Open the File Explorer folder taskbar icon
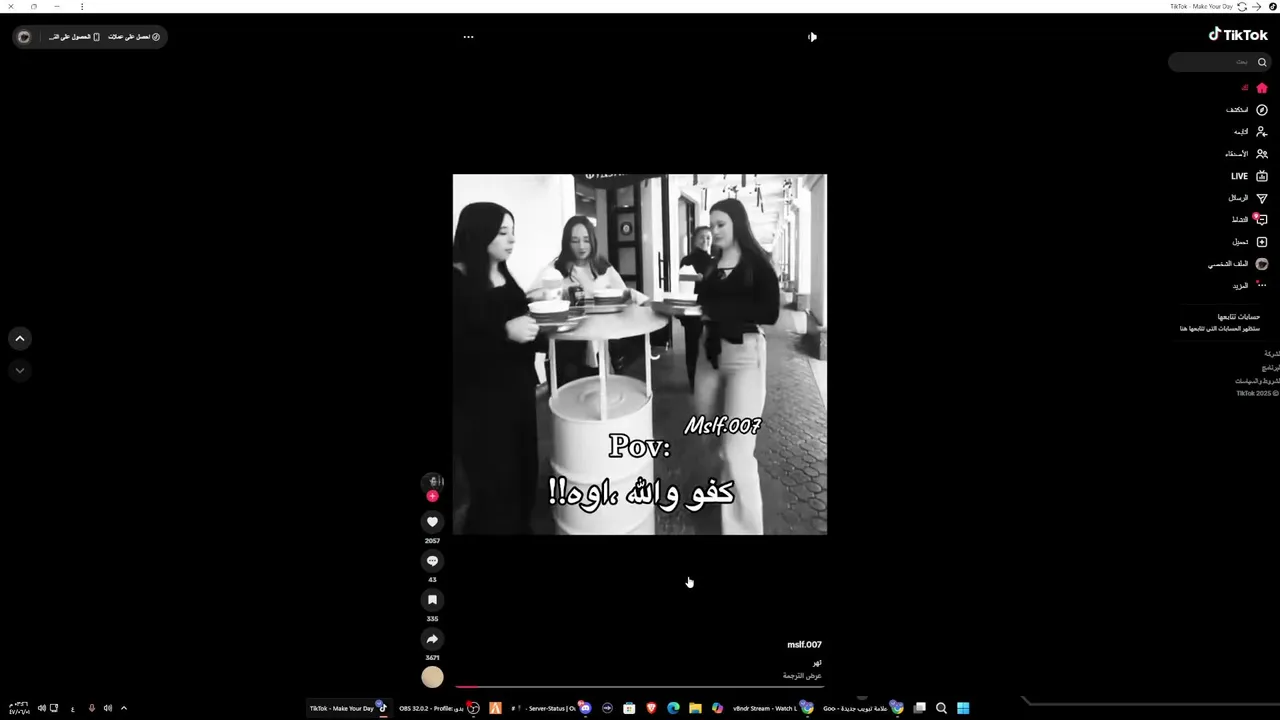The width and height of the screenshot is (1280, 720). (695, 708)
